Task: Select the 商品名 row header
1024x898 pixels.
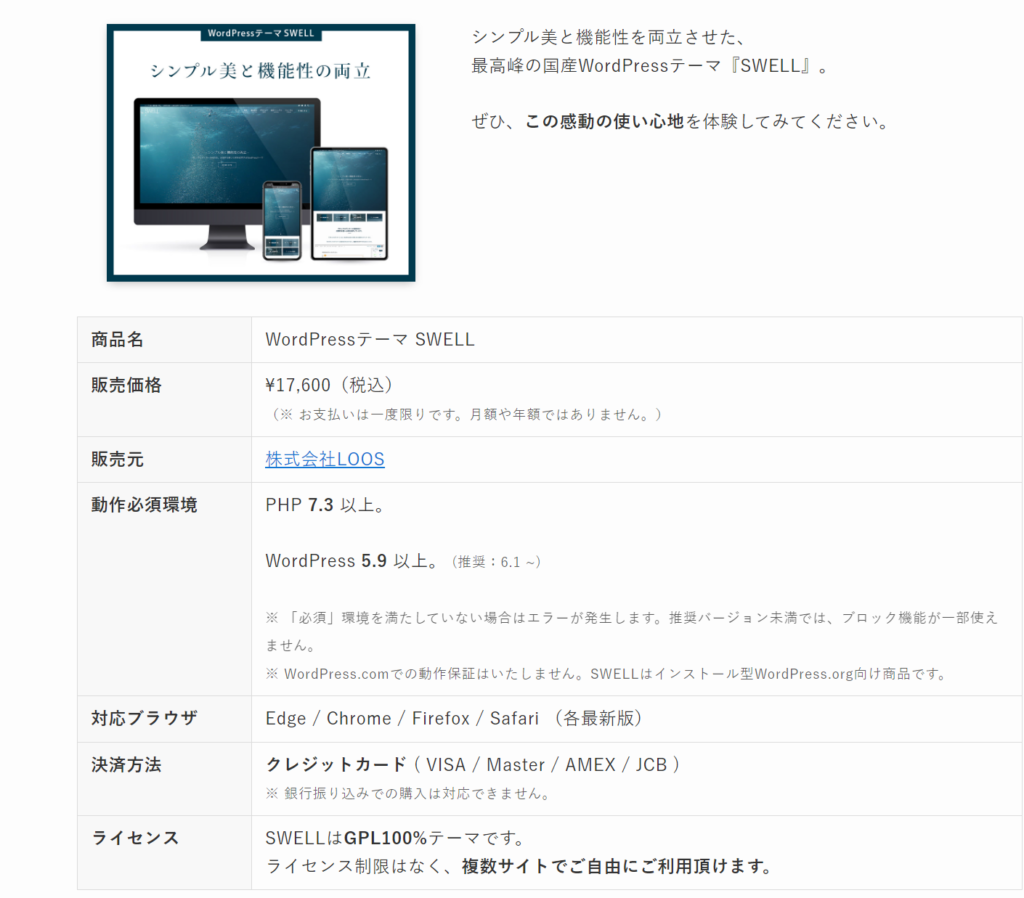Action: [x=165, y=340]
